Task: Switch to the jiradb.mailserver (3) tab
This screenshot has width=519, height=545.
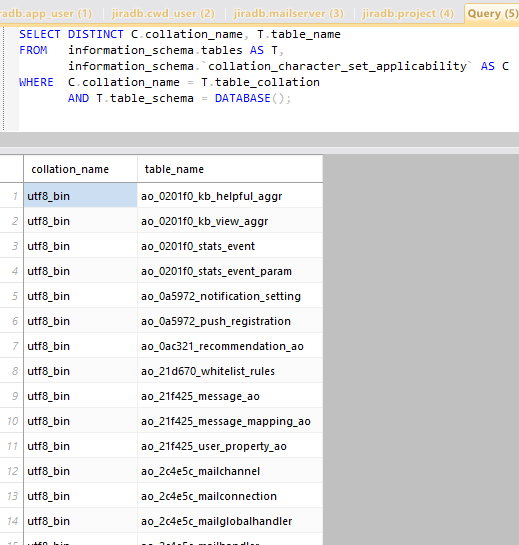Action: [x=289, y=14]
